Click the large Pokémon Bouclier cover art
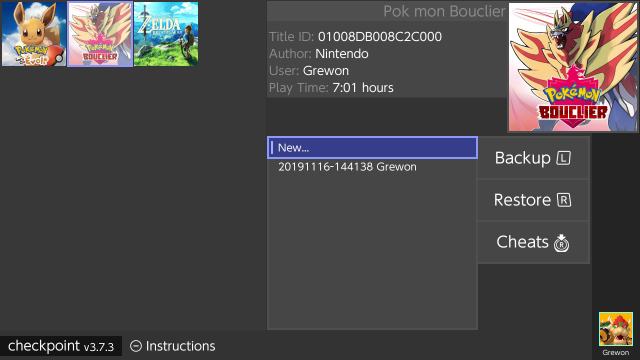Image resolution: width=640 pixels, height=360 pixels. [x=573, y=67]
